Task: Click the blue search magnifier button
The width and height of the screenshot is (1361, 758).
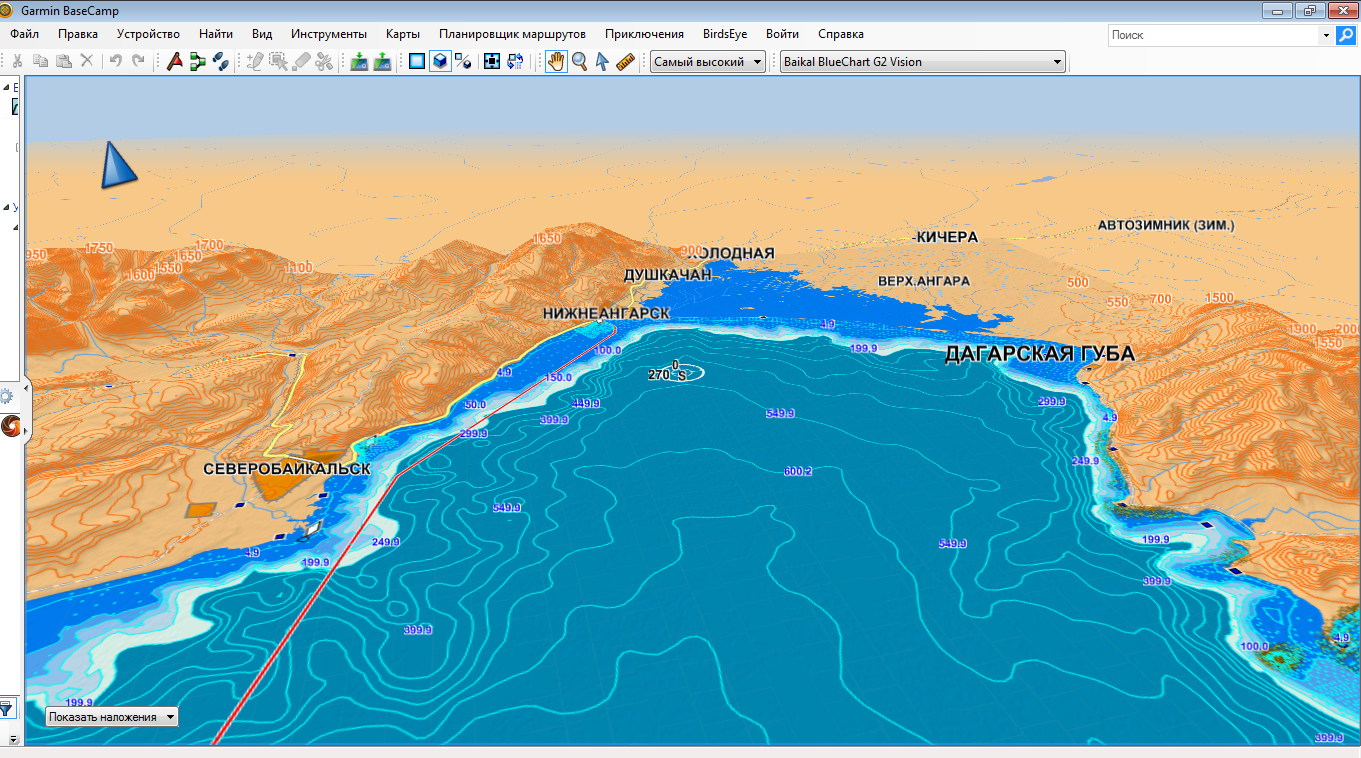Action: pos(1346,35)
